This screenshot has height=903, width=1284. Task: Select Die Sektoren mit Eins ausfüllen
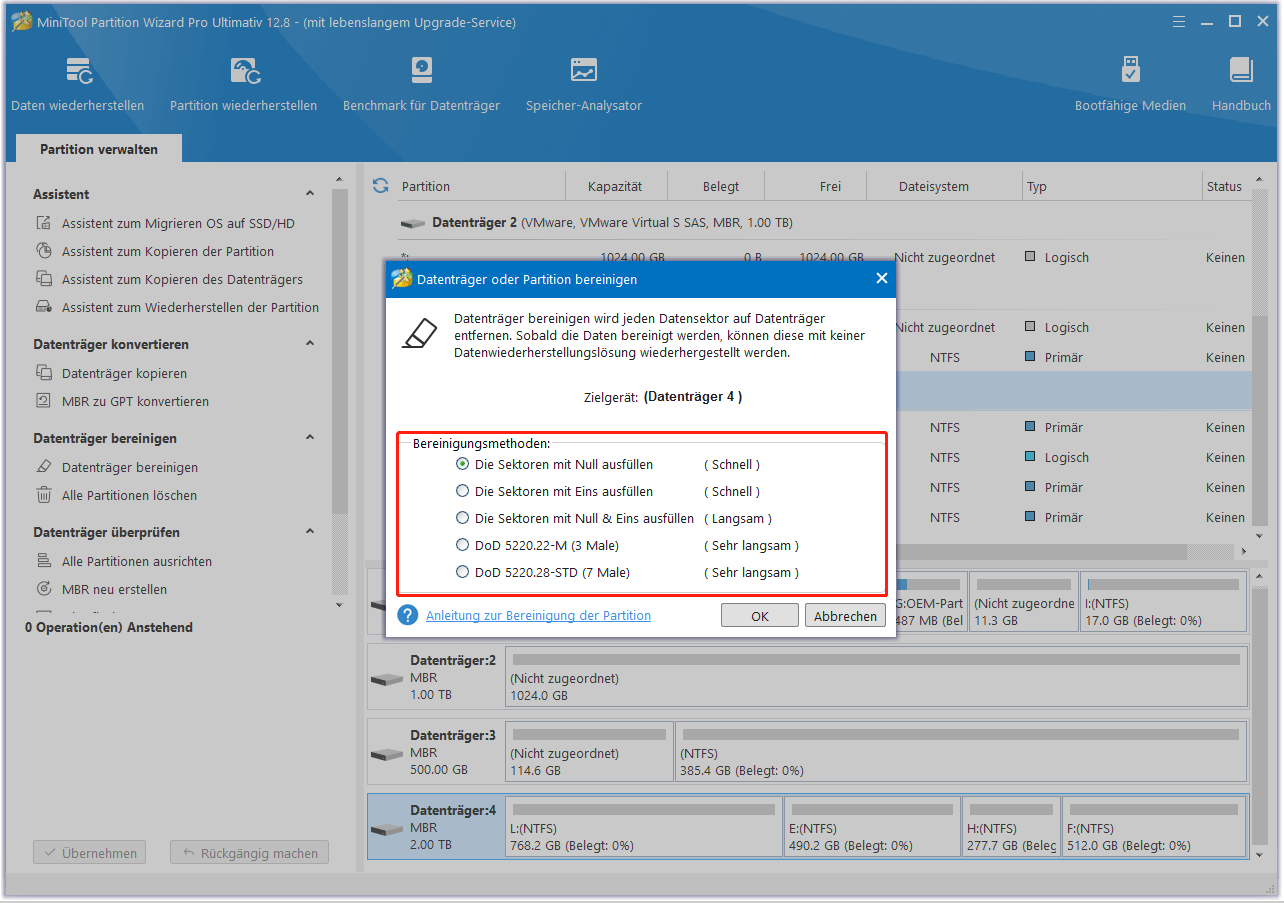pos(462,491)
